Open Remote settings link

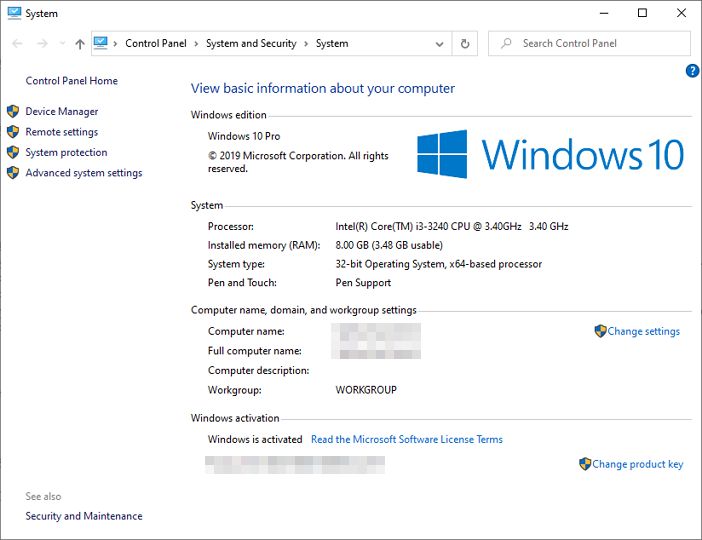pos(62,132)
